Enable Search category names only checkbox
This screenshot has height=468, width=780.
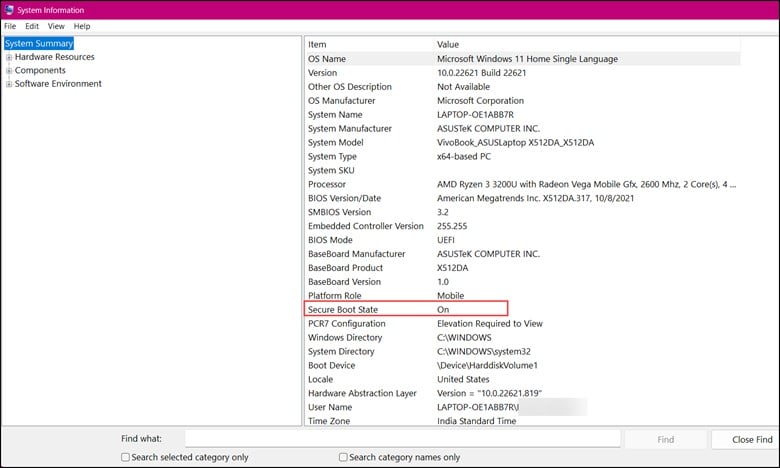343,457
